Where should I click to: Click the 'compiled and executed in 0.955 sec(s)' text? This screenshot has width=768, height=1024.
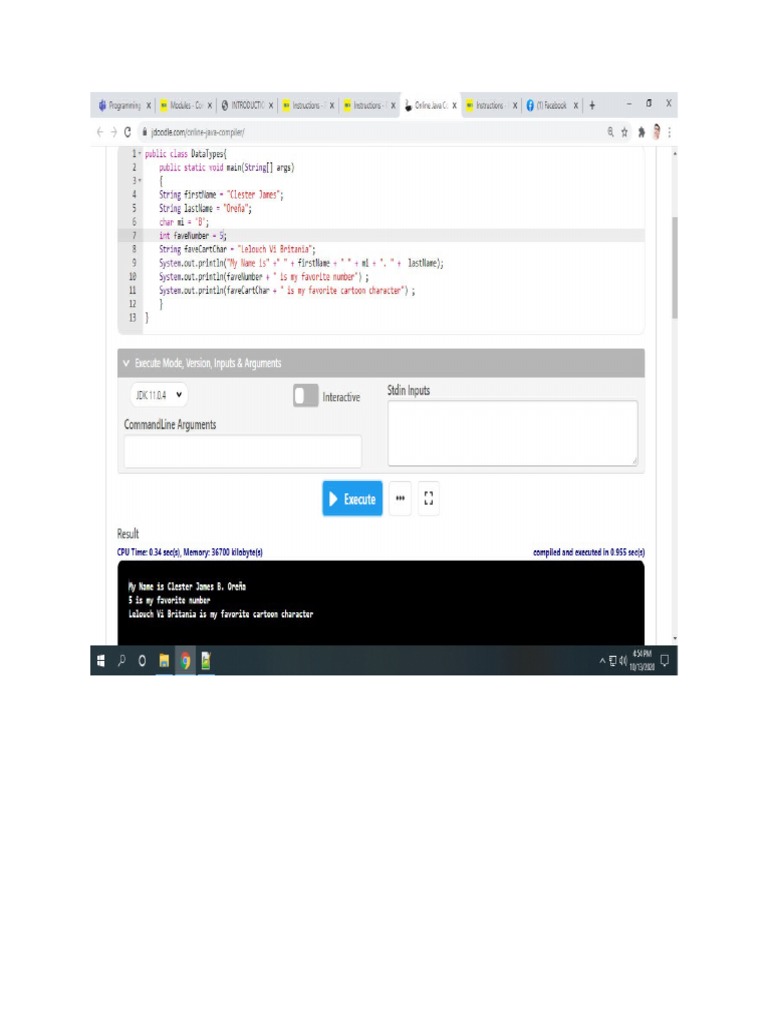click(x=589, y=552)
